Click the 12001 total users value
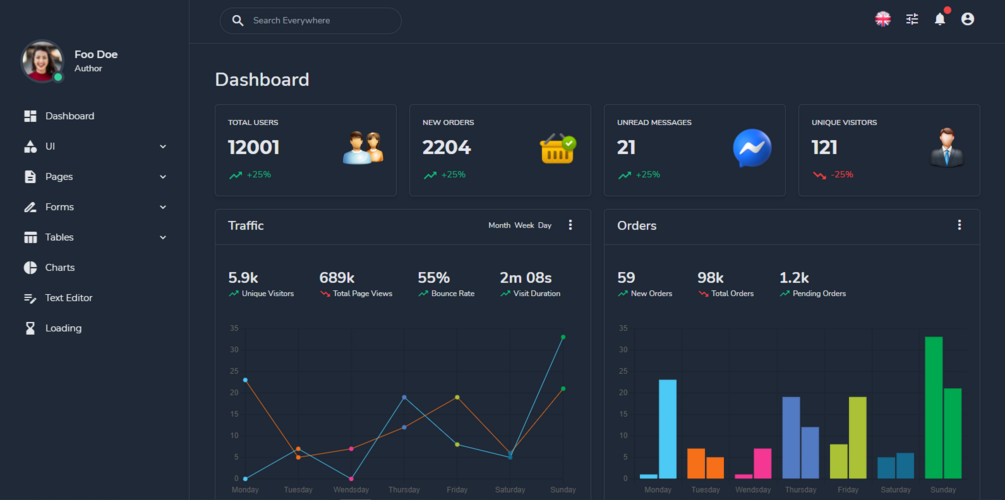 click(x=254, y=147)
